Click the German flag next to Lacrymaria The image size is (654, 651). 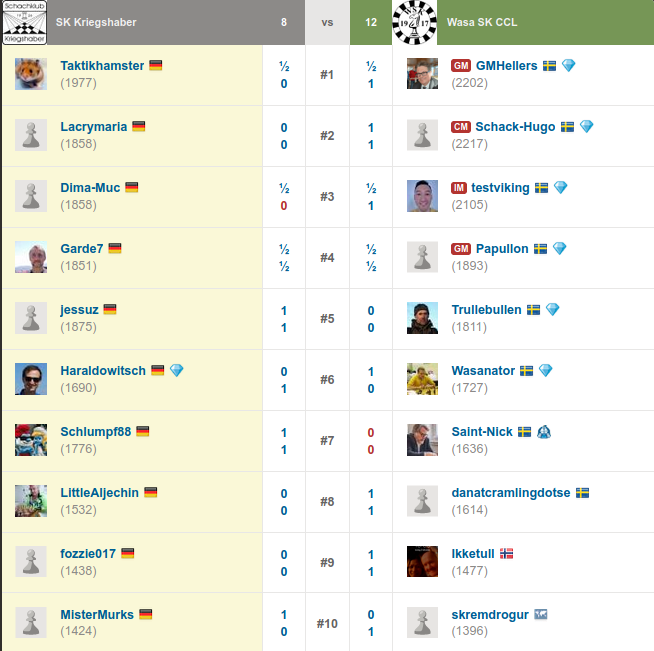coord(138,127)
